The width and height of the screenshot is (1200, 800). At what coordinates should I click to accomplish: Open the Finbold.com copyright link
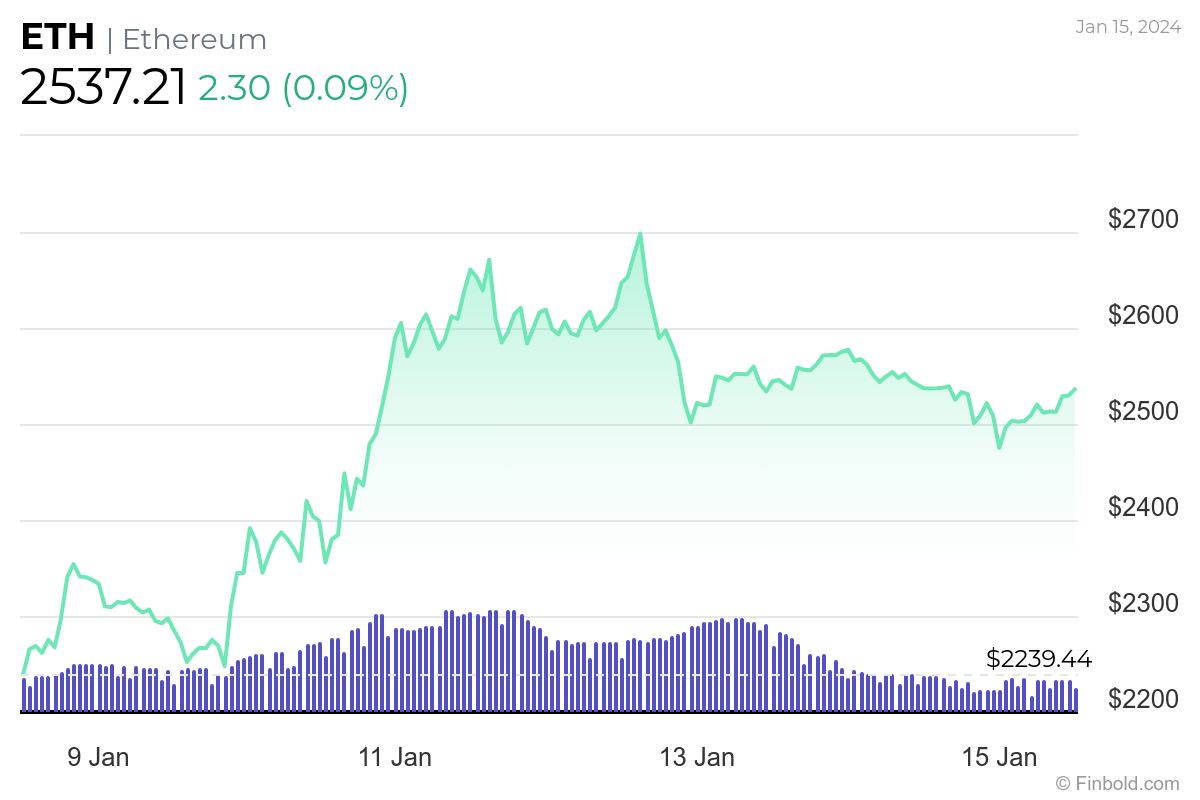pos(1117,783)
